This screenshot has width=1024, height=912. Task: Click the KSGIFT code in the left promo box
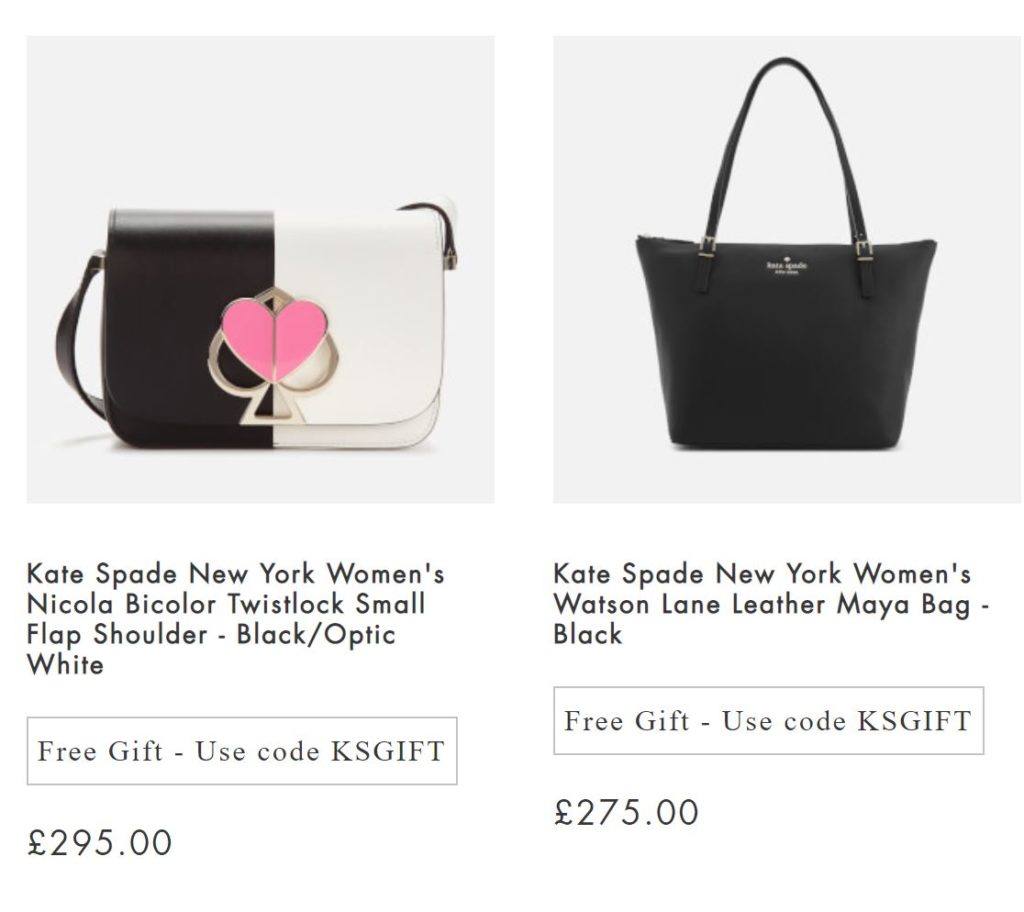click(388, 751)
